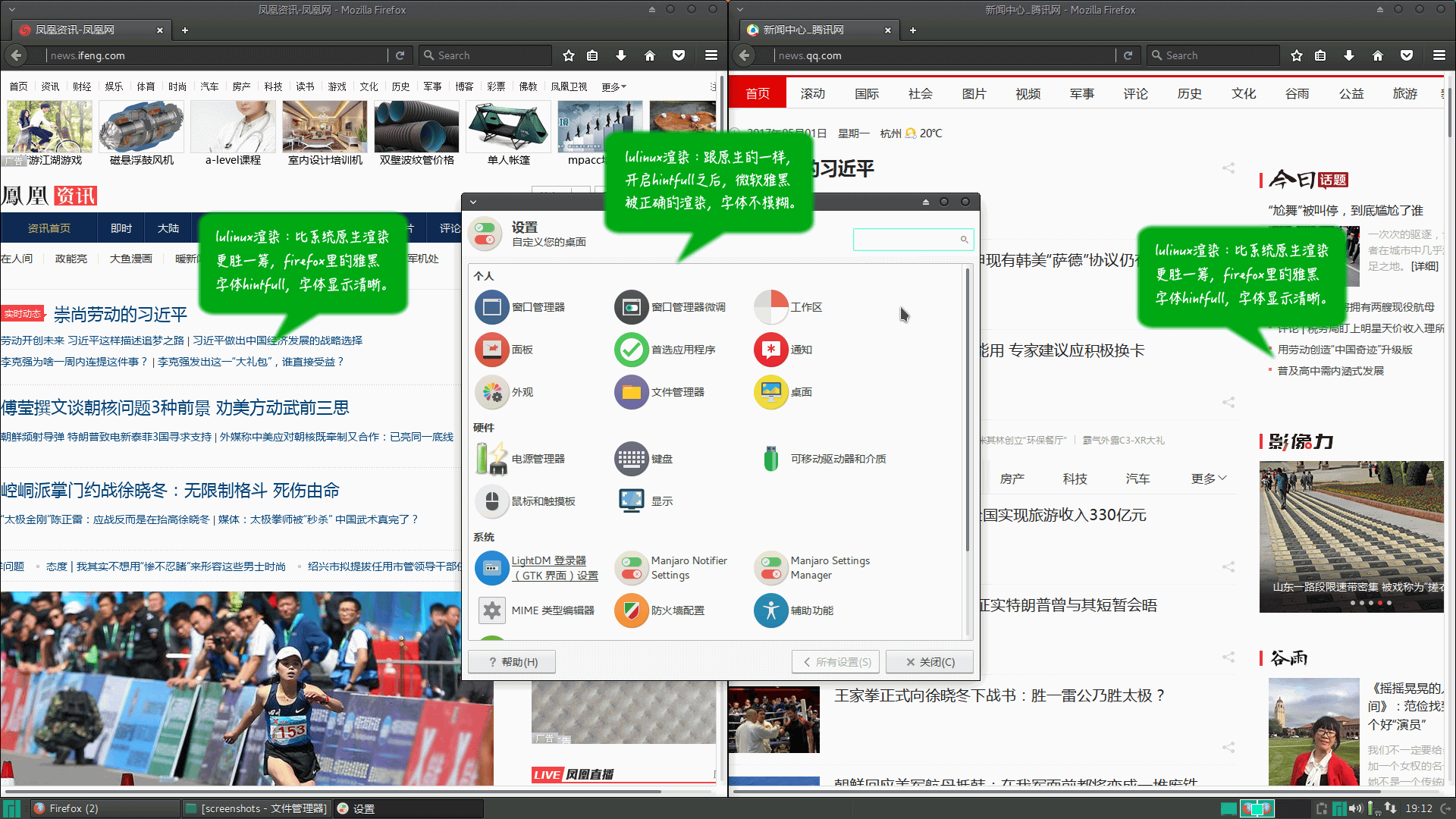Image resolution: width=1456 pixels, height=819 pixels.
Task: Open downloads arrow in ifeng Firefox
Action: pyautogui.click(x=621, y=55)
